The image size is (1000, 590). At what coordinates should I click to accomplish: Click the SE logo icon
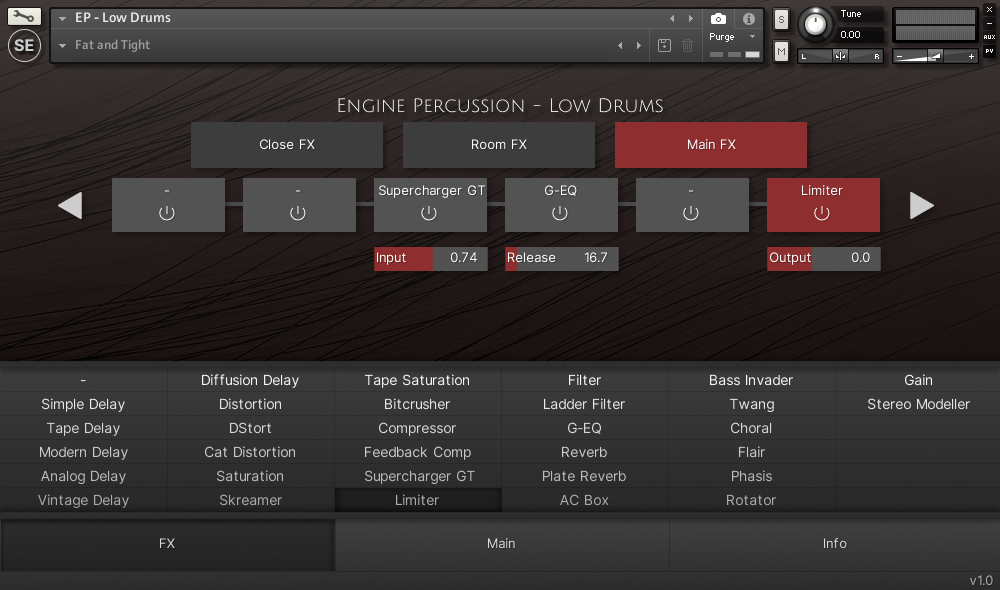tap(25, 46)
